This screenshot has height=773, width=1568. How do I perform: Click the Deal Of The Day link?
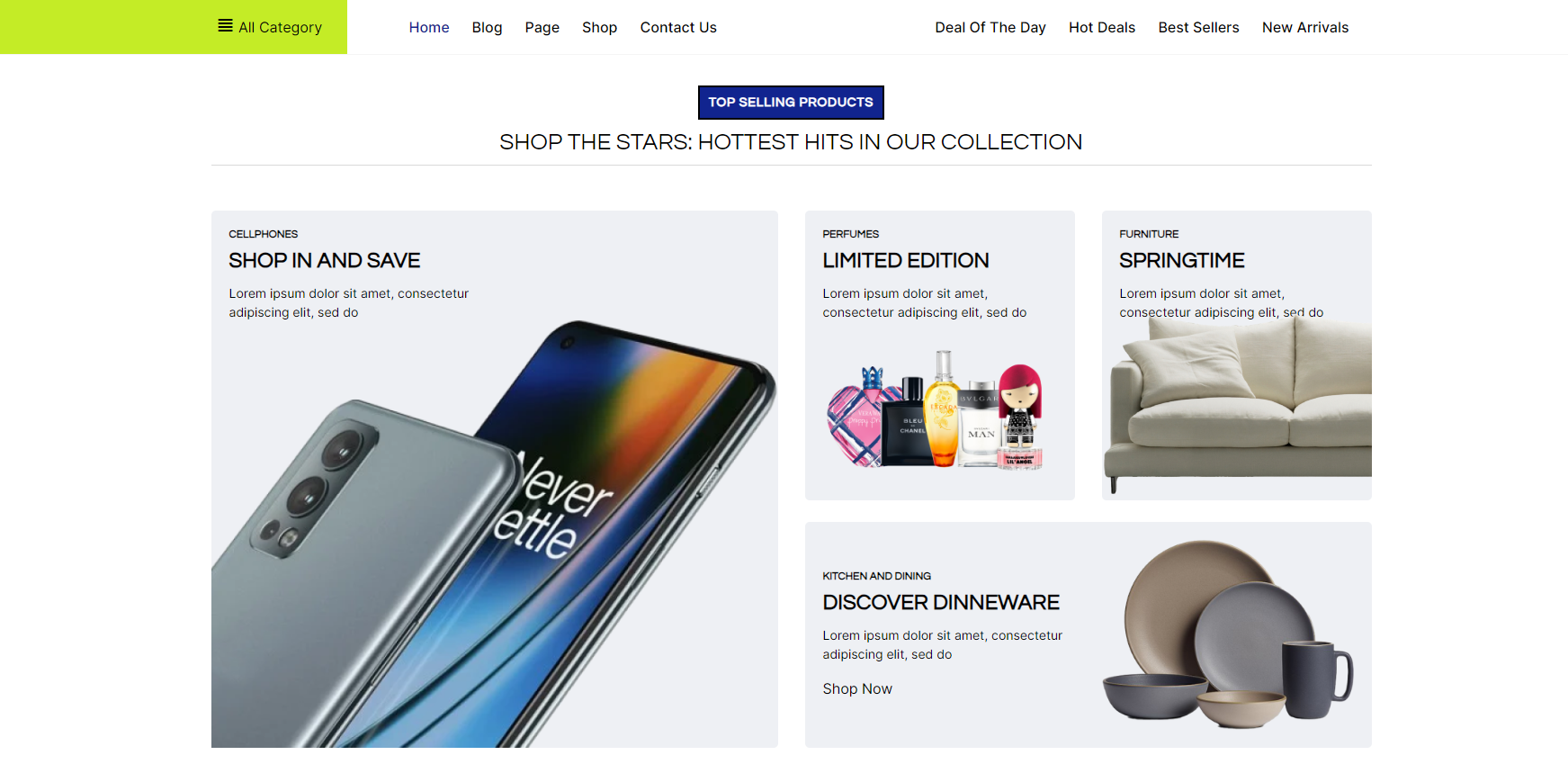(990, 28)
